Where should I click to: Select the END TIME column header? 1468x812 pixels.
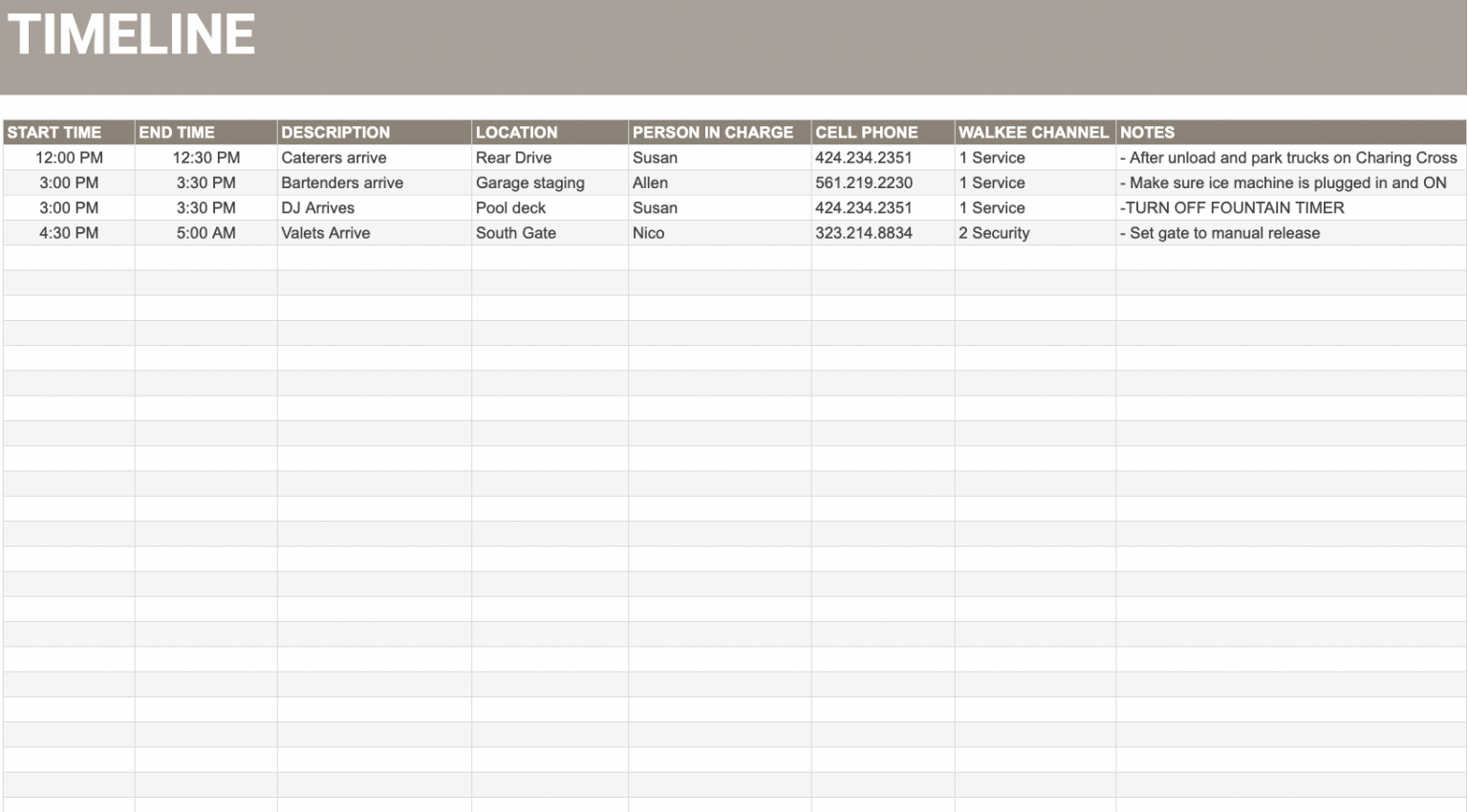[x=177, y=132]
